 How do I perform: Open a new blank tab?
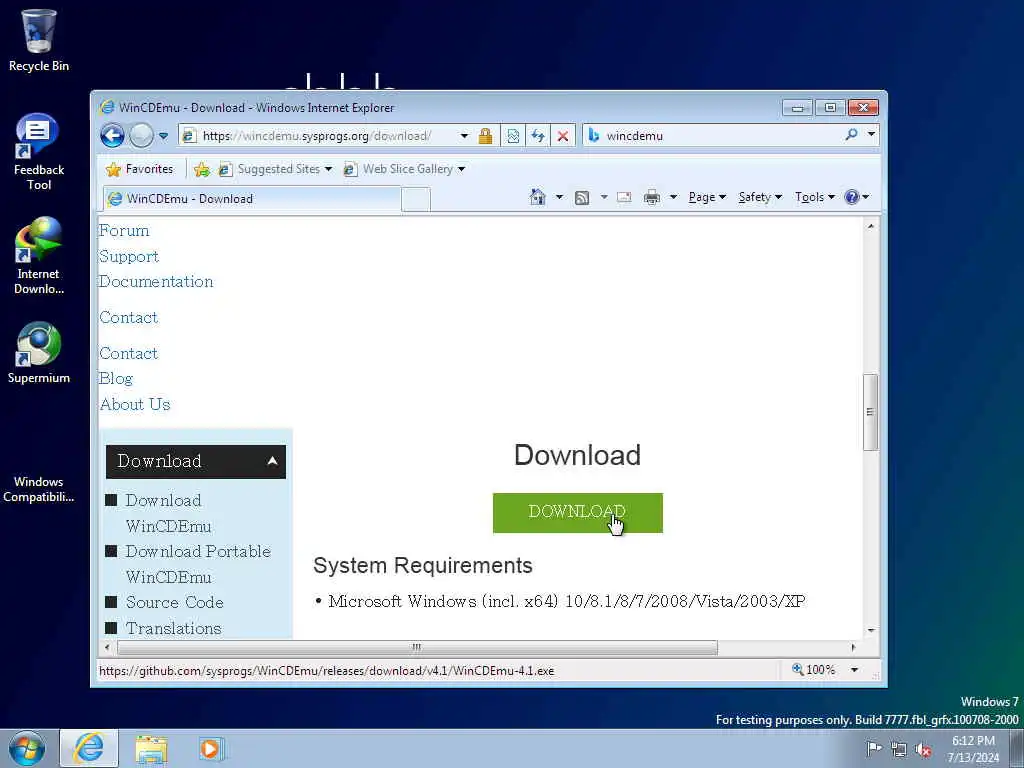click(415, 199)
